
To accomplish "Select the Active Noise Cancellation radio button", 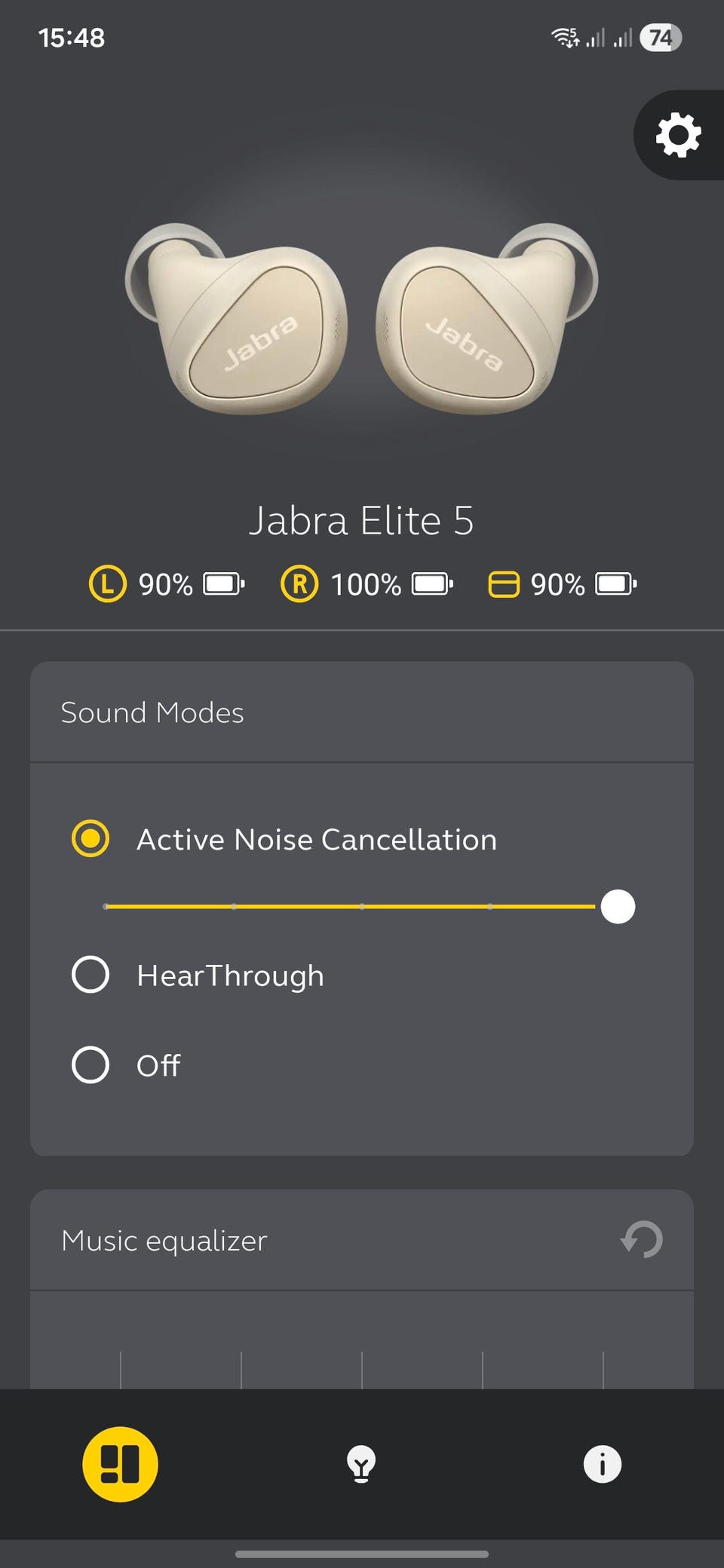I will (90, 839).
